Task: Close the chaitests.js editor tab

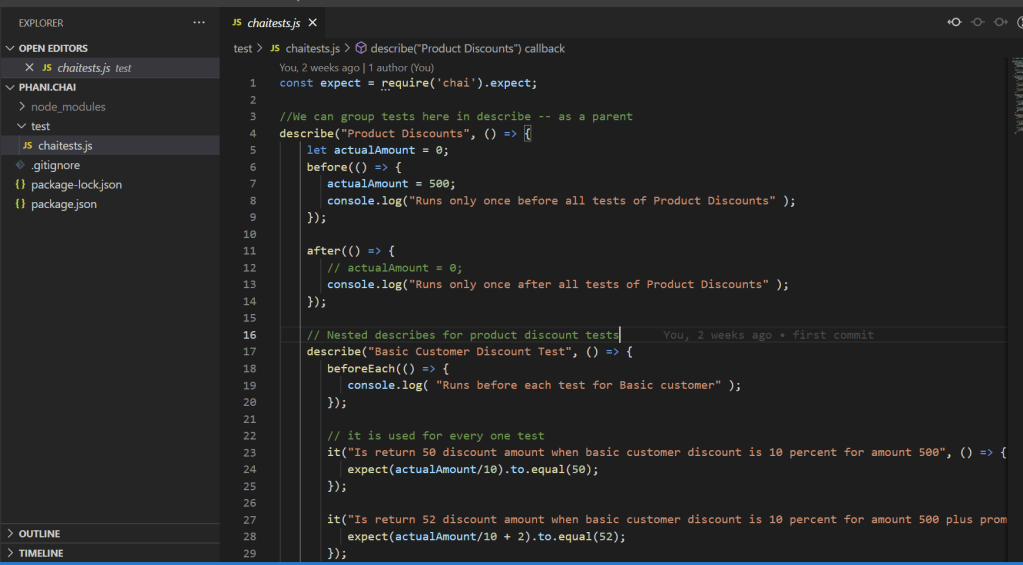Action: [x=313, y=22]
